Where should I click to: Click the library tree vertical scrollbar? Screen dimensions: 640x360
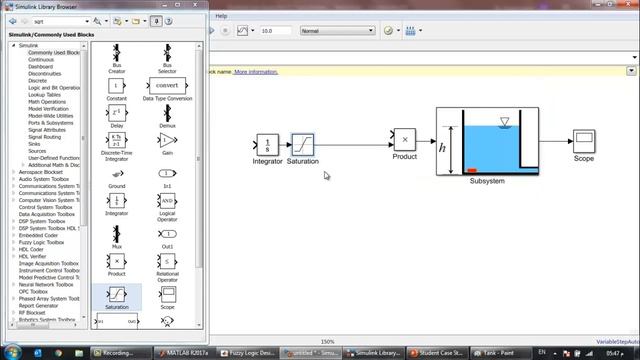tap(84, 137)
